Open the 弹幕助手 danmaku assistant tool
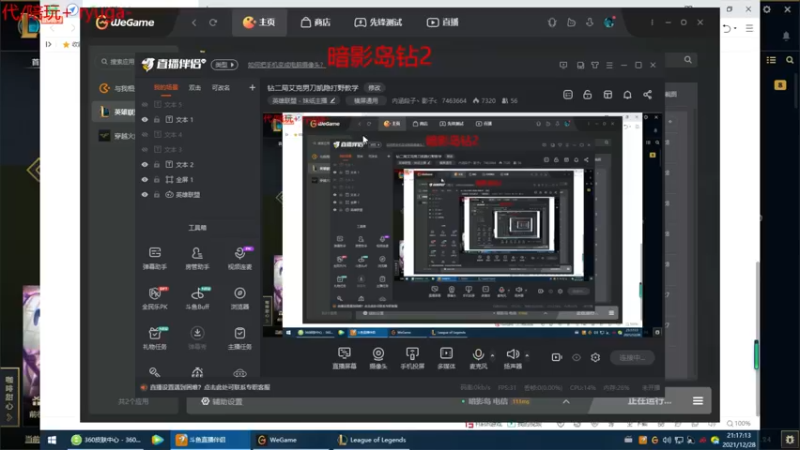The height and width of the screenshot is (450, 800). click(x=155, y=258)
